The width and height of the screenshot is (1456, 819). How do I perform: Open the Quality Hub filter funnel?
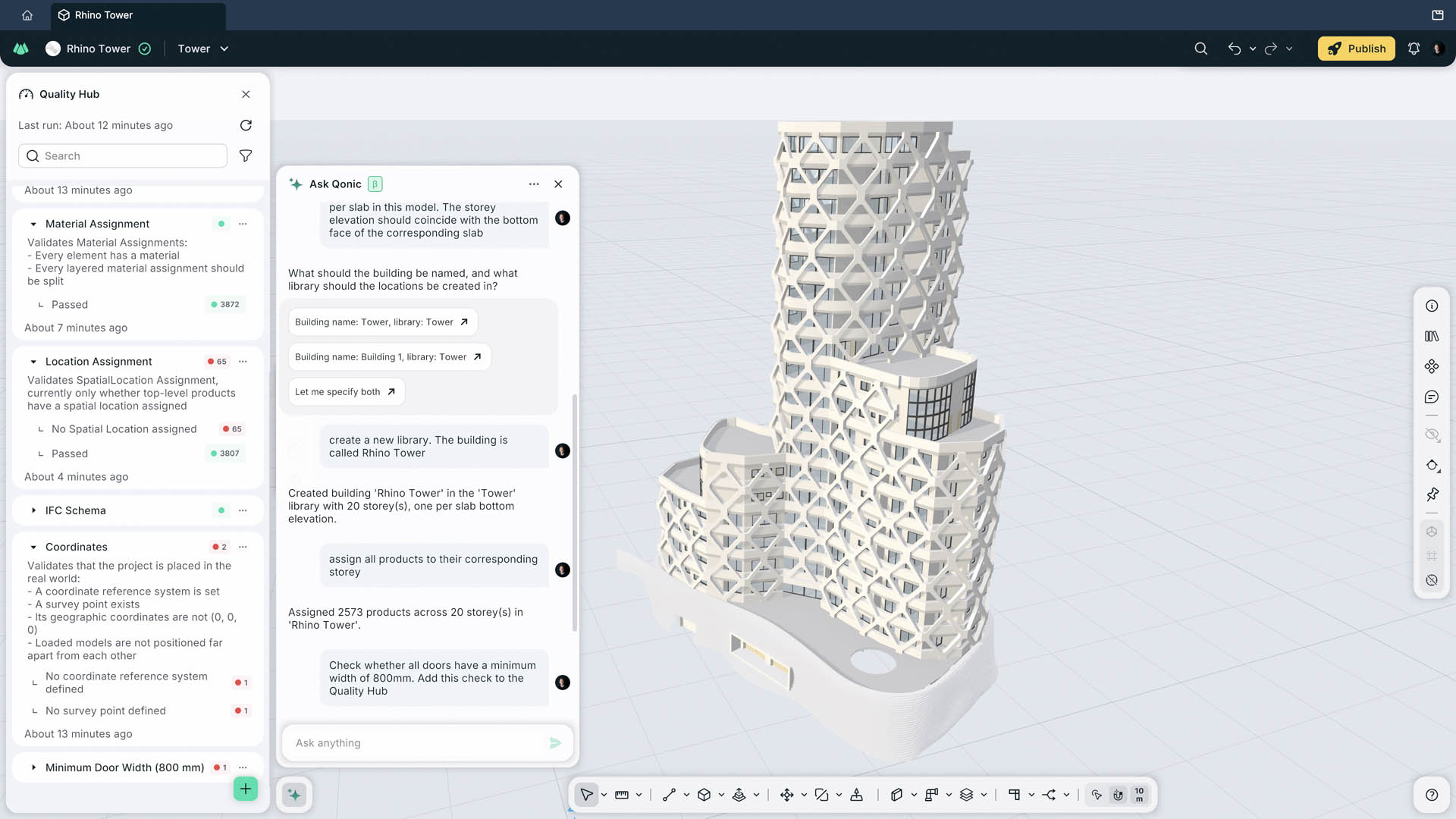click(x=246, y=155)
